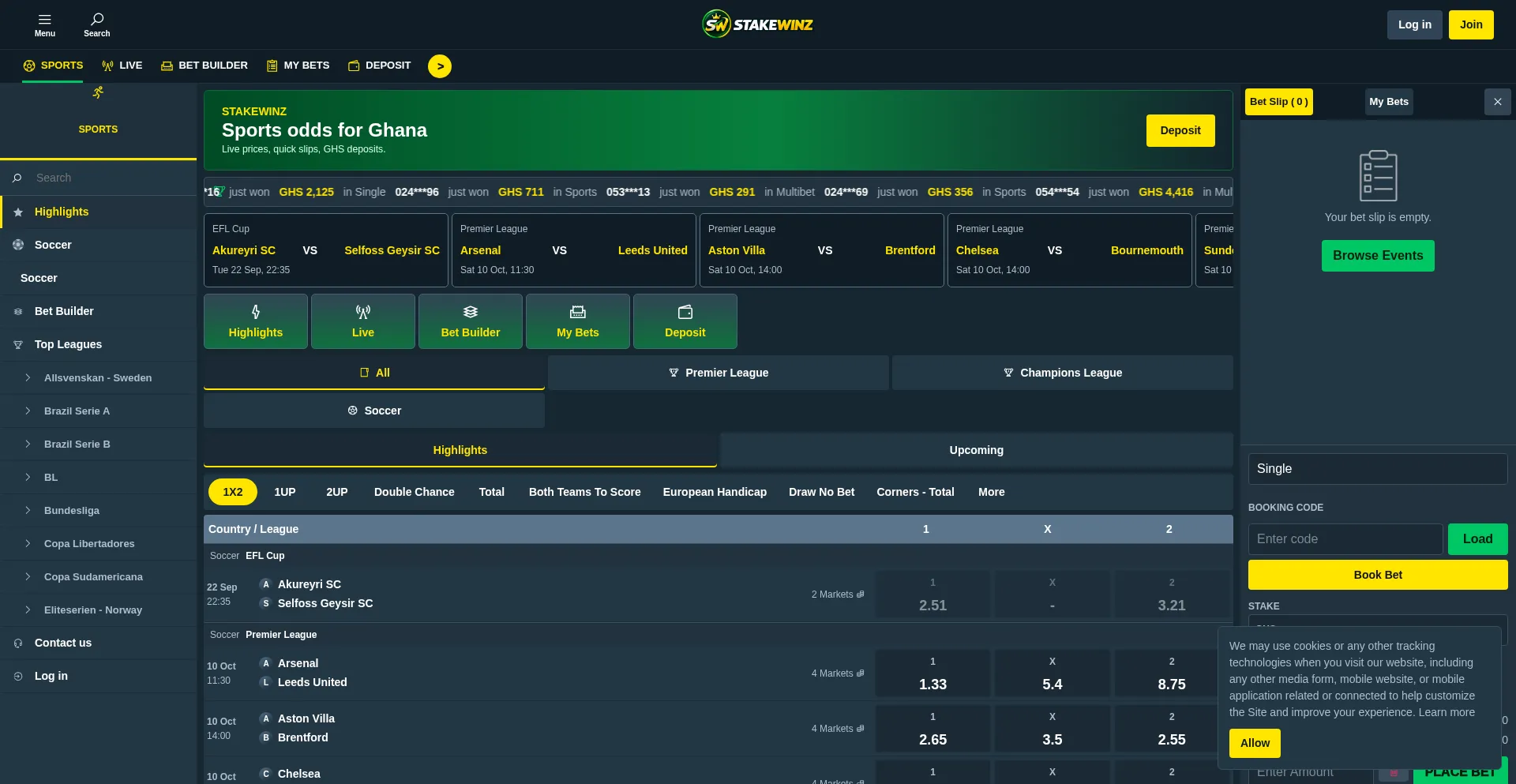Click the Deposit wallet tile icon
The width and height of the screenshot is (1516, 784).
pyautogui.click(x=685, y=312)
